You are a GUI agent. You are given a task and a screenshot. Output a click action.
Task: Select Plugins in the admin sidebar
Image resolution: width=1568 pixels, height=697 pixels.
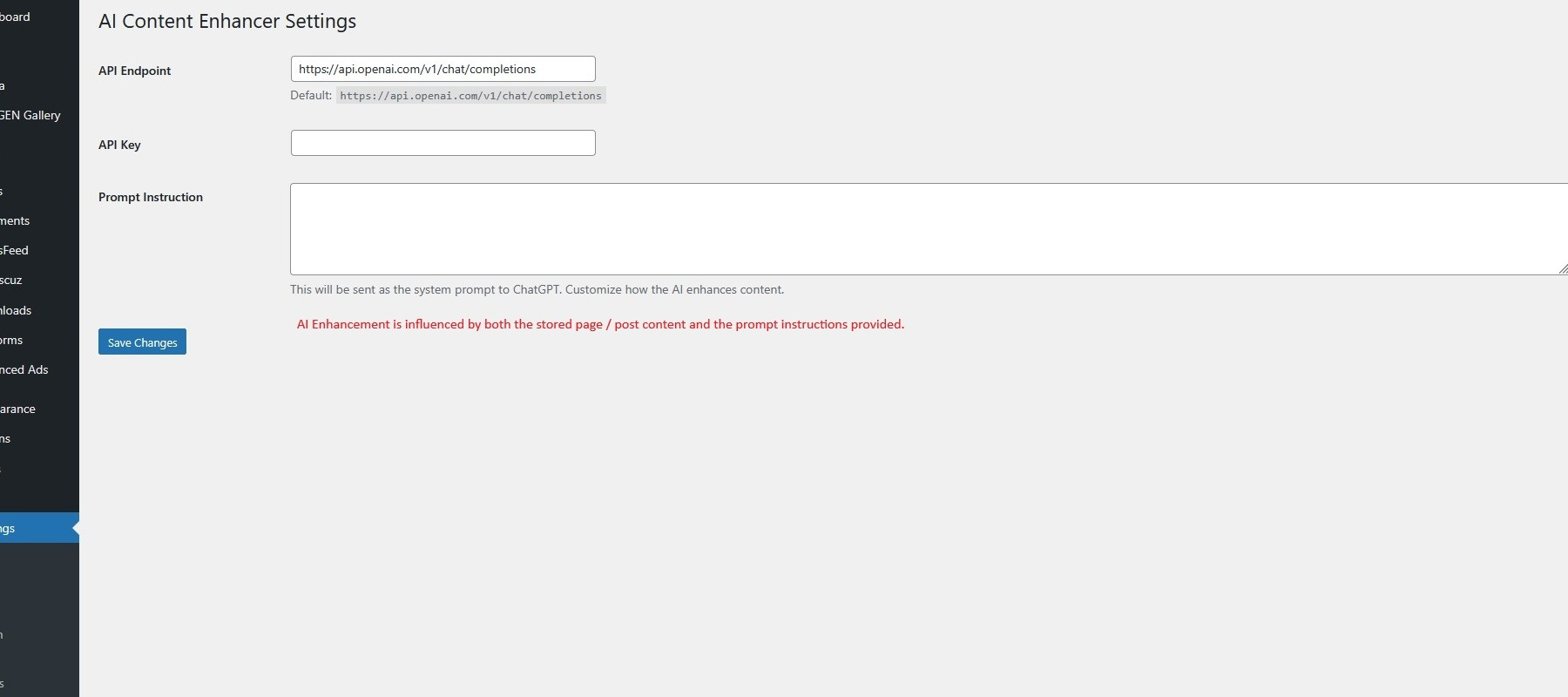click(x=7, y=438)
